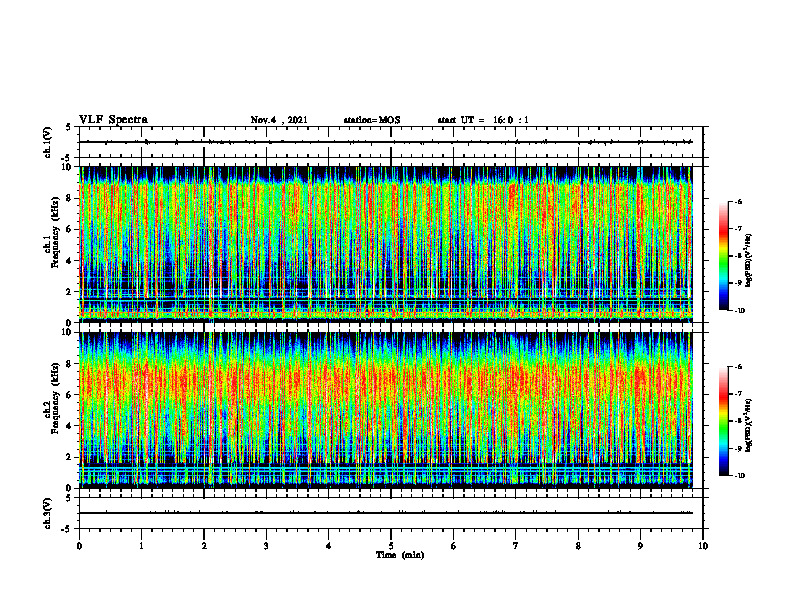Click the time axis end label "10"

[x=703, y=546]
